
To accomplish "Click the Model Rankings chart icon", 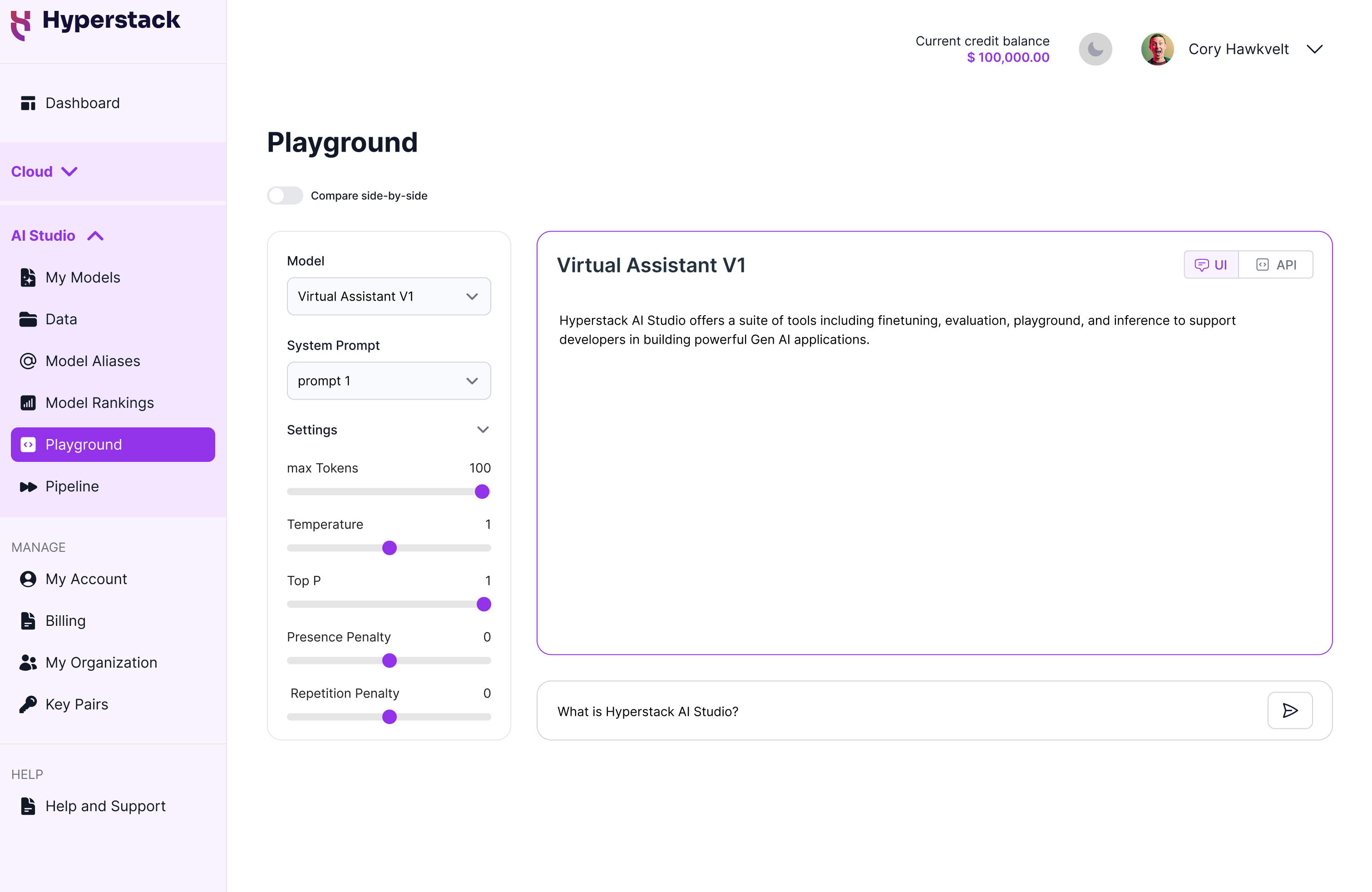I will point(28,402).
